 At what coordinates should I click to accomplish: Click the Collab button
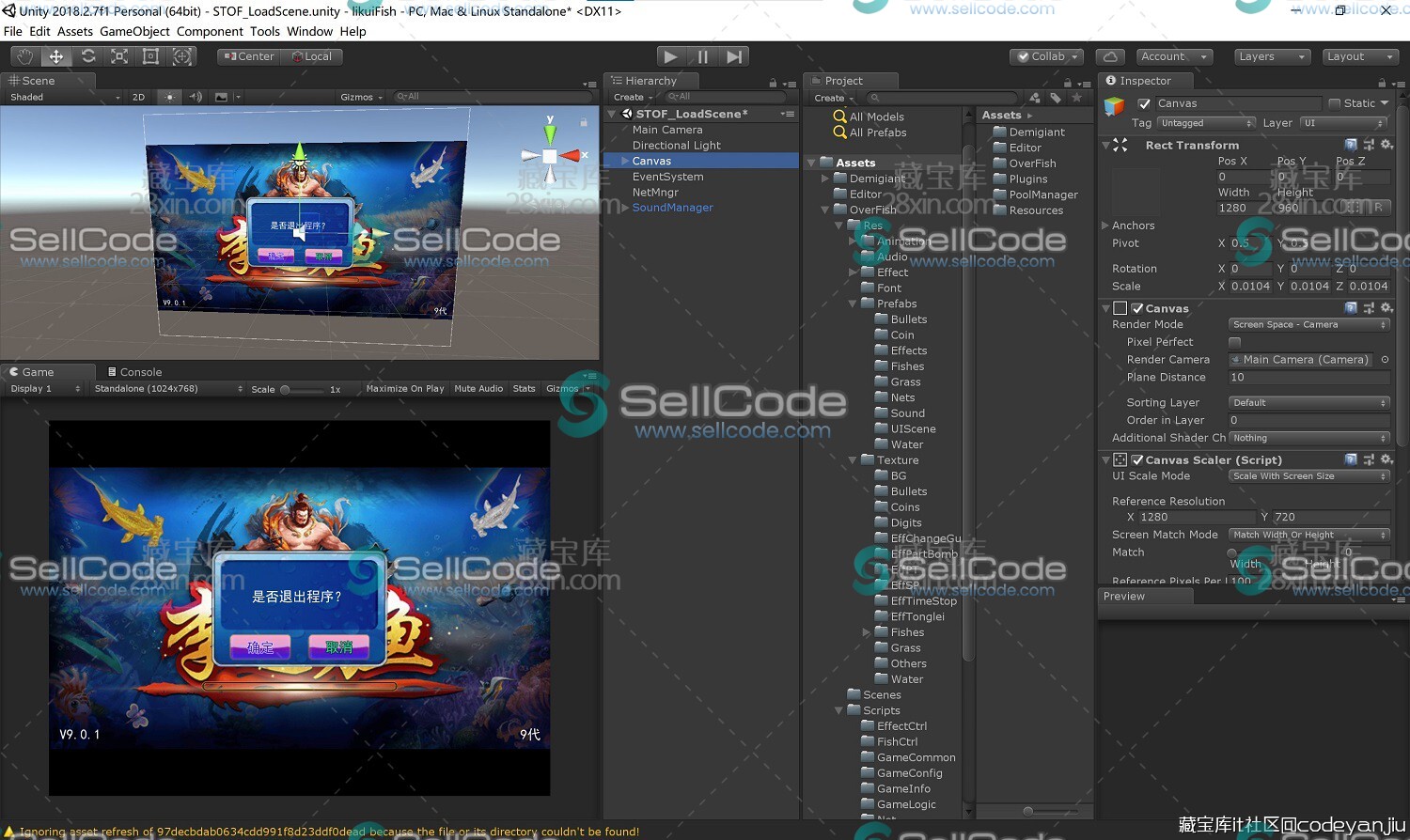coord(1047,56)
